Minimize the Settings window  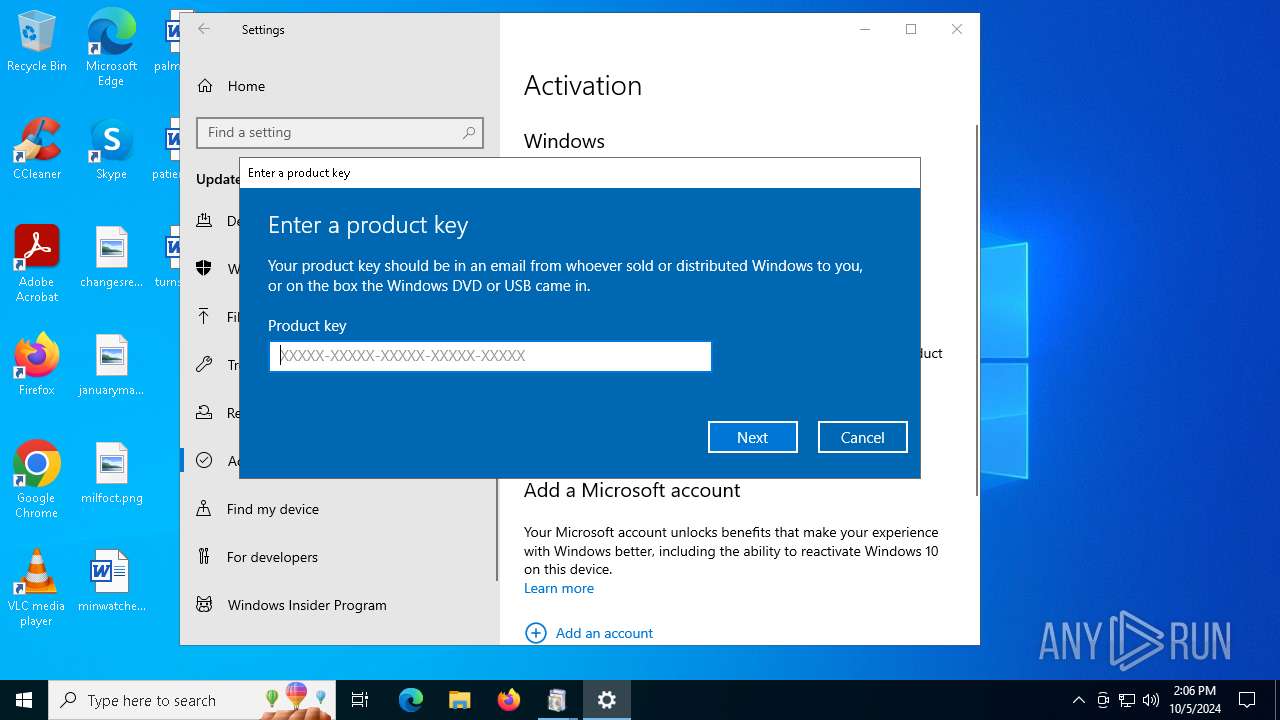[x=865, y=30]
